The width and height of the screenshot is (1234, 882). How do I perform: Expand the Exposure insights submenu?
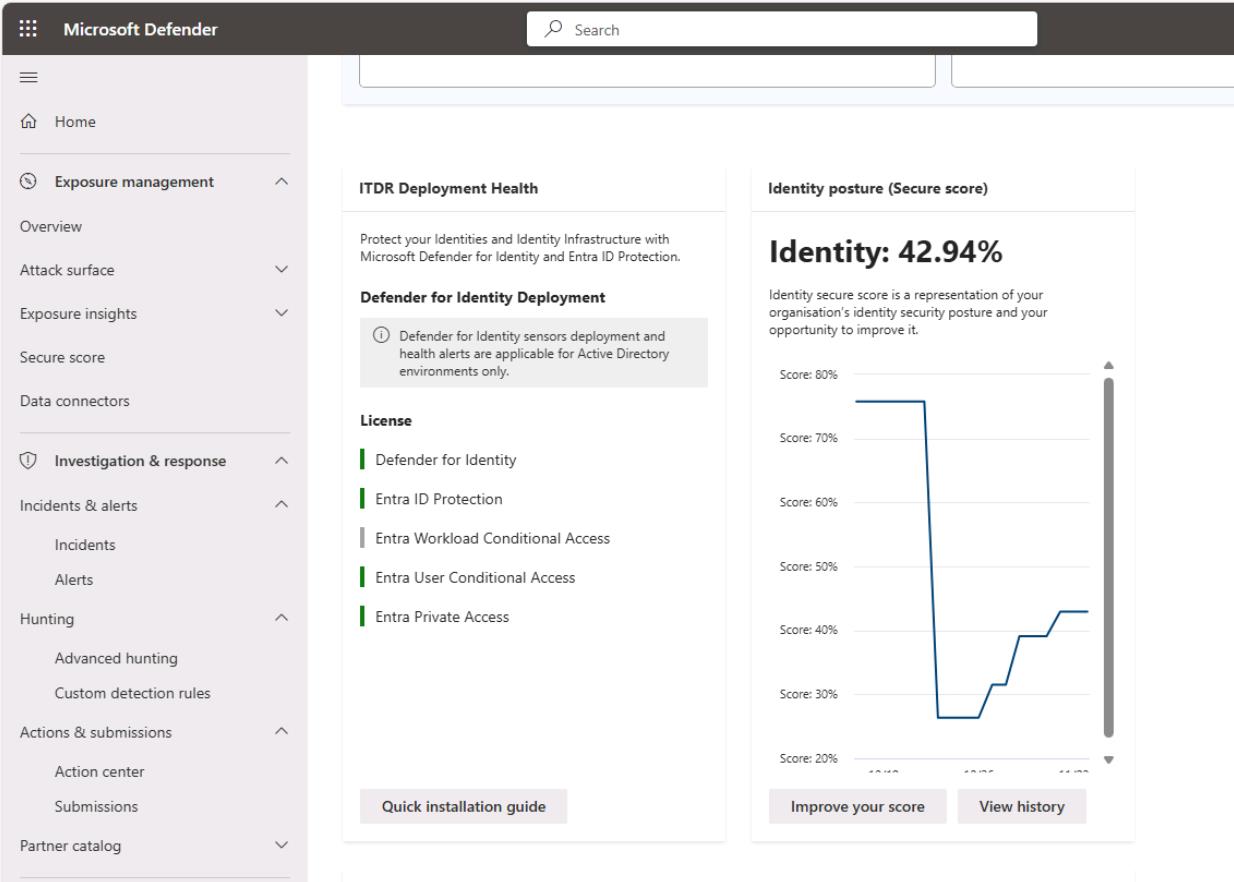click(x=281, y=314)
